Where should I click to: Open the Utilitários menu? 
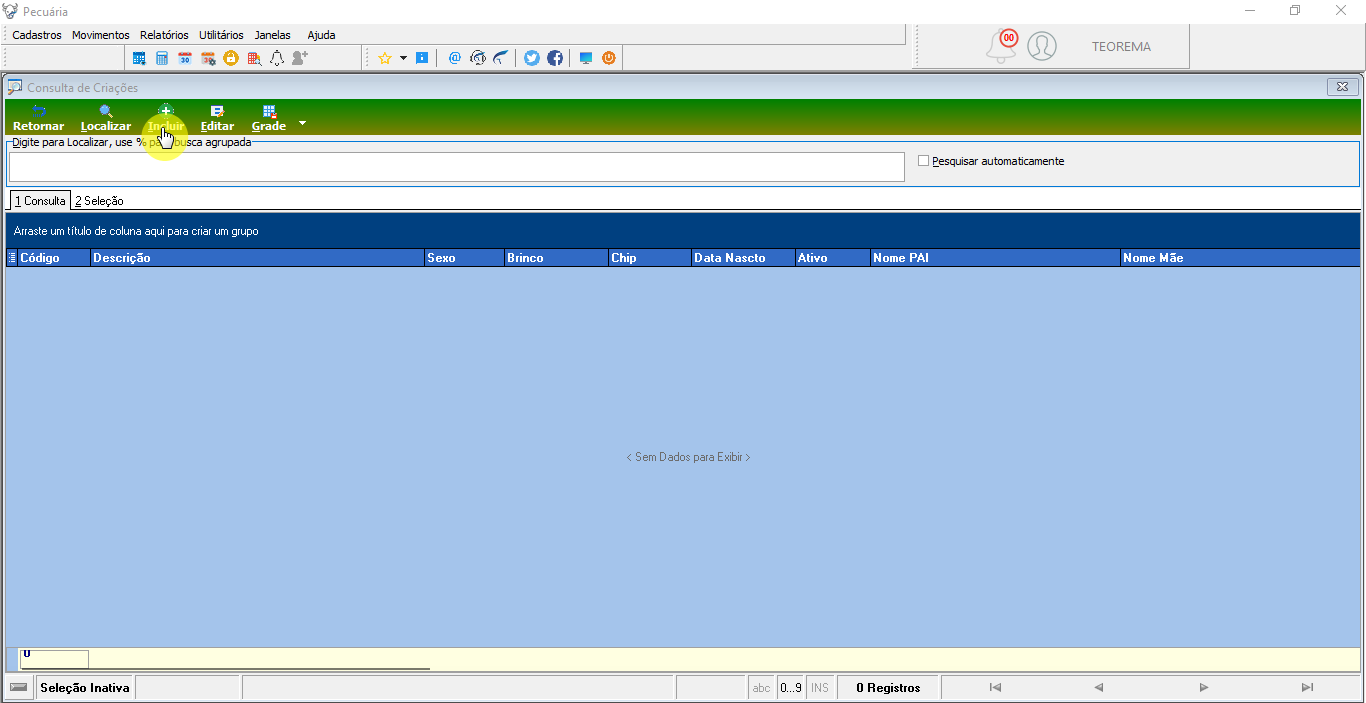click(221, 35)
